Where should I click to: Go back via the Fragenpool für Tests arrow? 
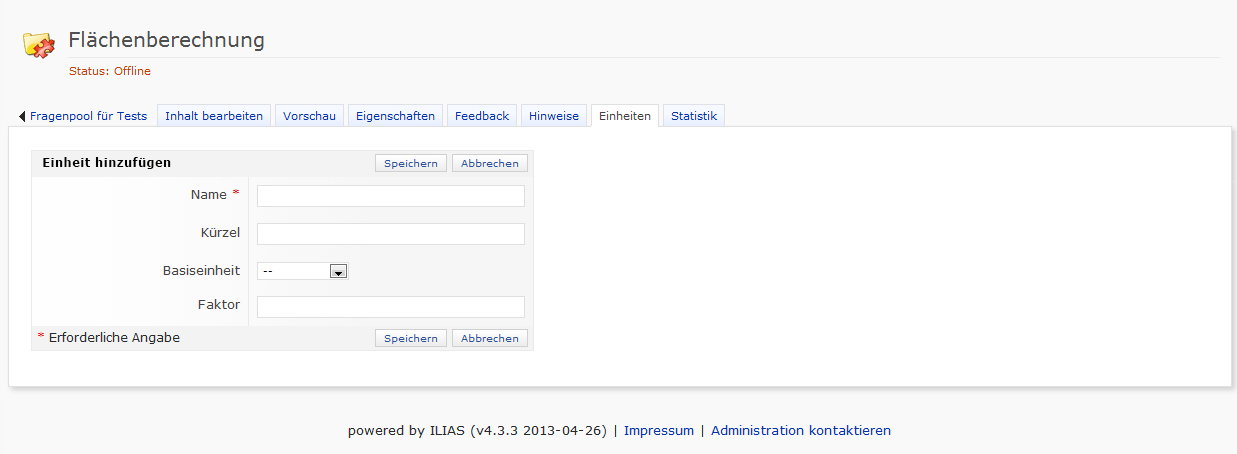(23, 116)
